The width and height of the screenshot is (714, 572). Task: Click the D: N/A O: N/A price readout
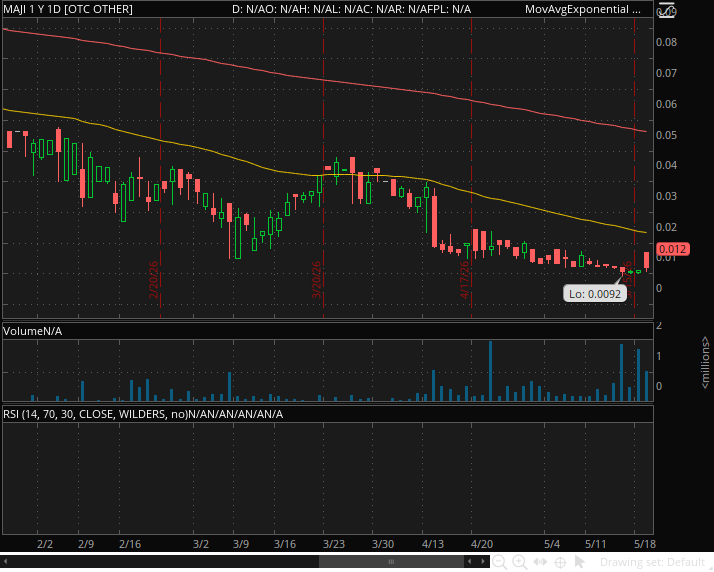click(x=351, y=9)
